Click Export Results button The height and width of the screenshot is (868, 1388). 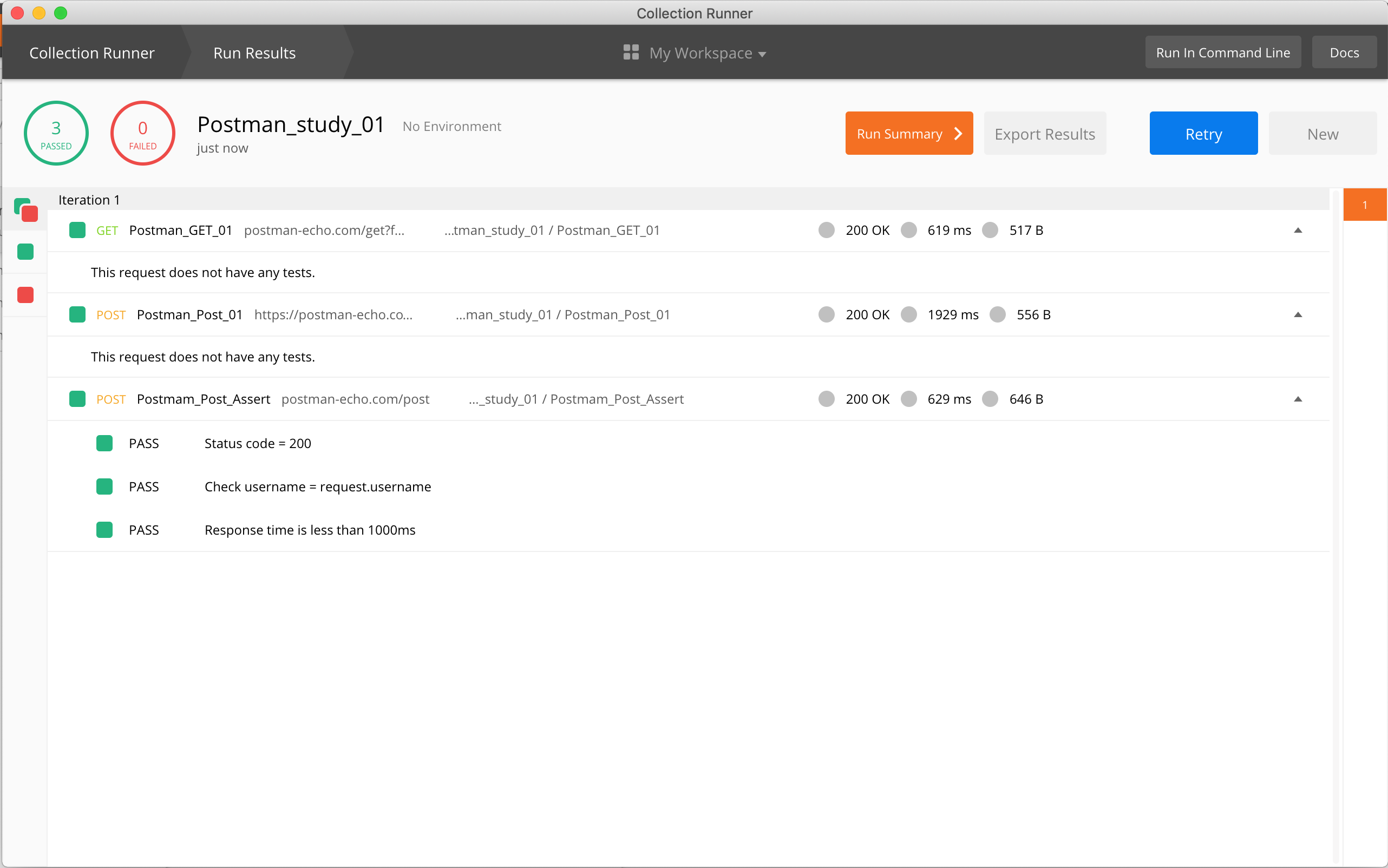1045,133
